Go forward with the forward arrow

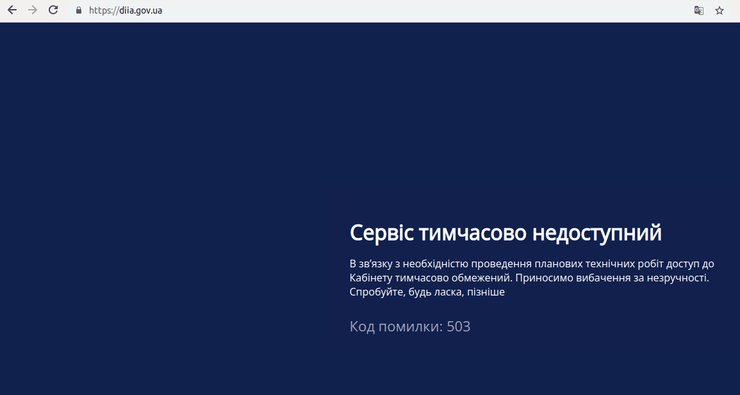point(33,10)
